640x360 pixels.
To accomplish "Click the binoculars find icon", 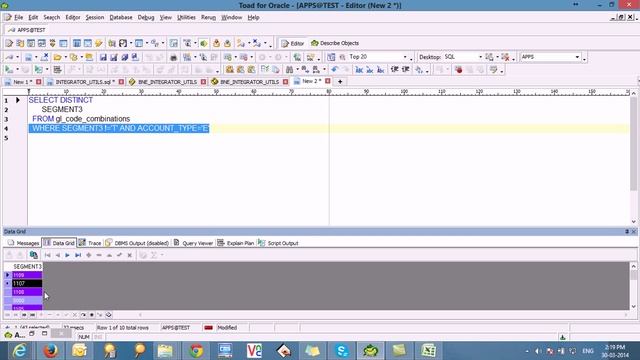I will 289,70.
